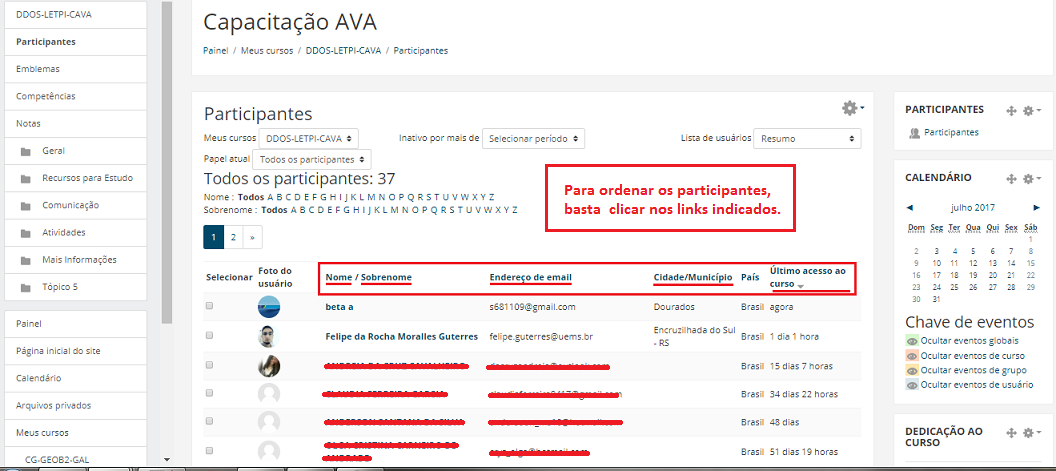Click Recursos para Estudo folder icon
1056x471 pixels.
coord(26,179)
